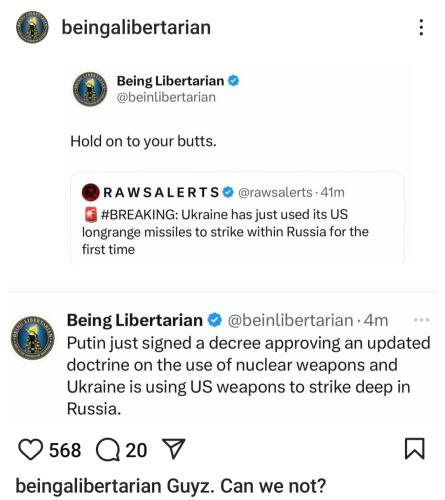This screenshot has height=500, width=445.
Task: Open the beingalibertarian username in the header
Action: click(136, 27)
